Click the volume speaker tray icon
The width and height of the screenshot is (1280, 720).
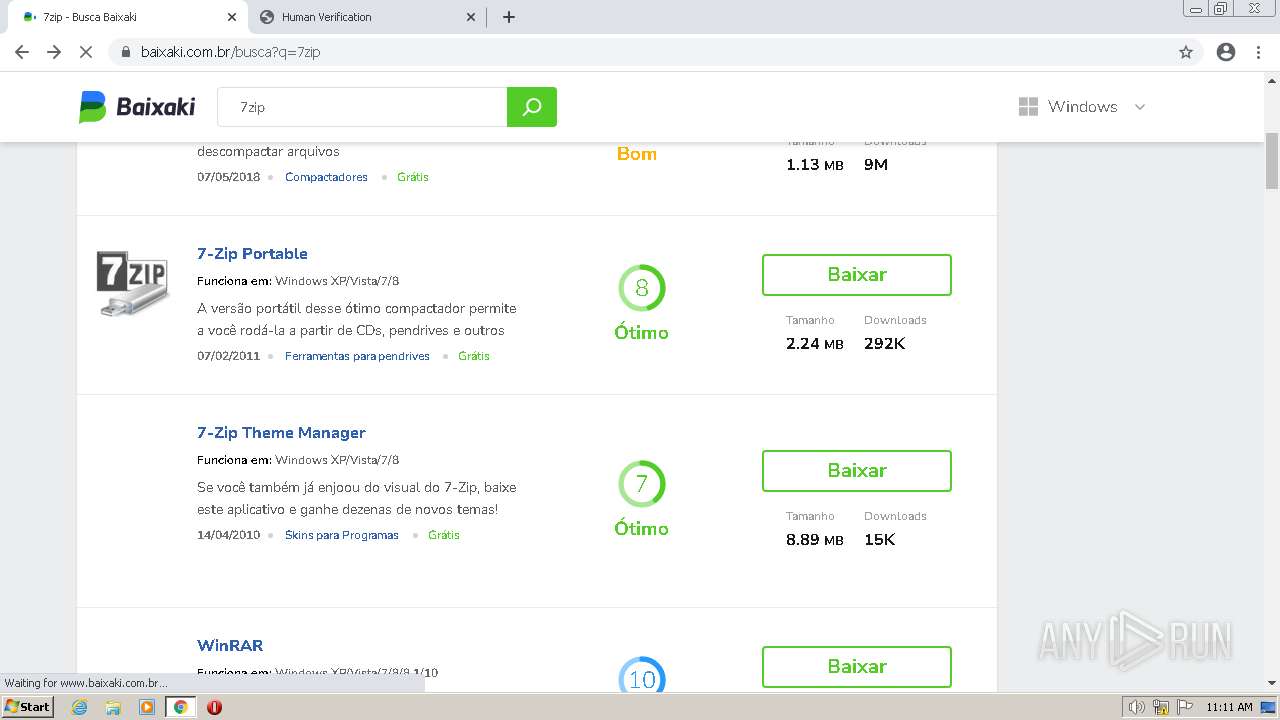[x=1136, y=707]
